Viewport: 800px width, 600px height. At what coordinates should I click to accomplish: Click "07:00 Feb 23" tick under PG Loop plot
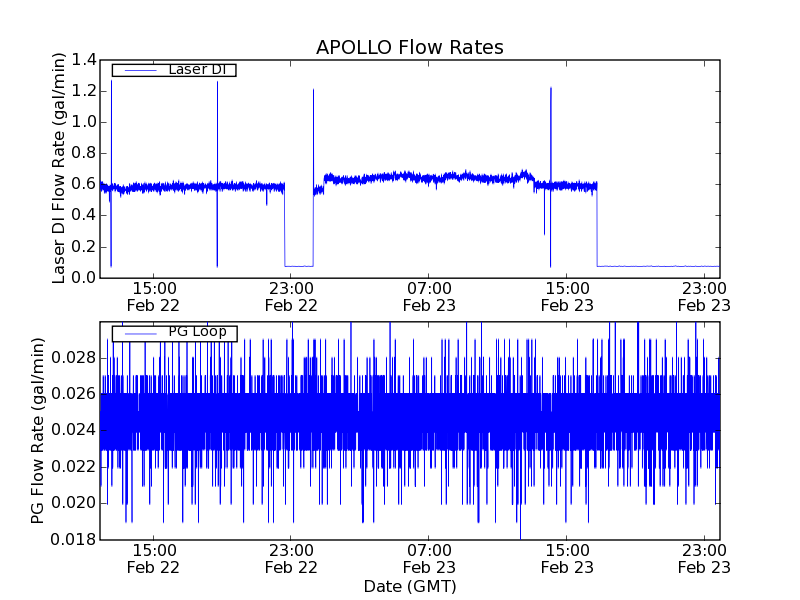click(x=429, y=559)
